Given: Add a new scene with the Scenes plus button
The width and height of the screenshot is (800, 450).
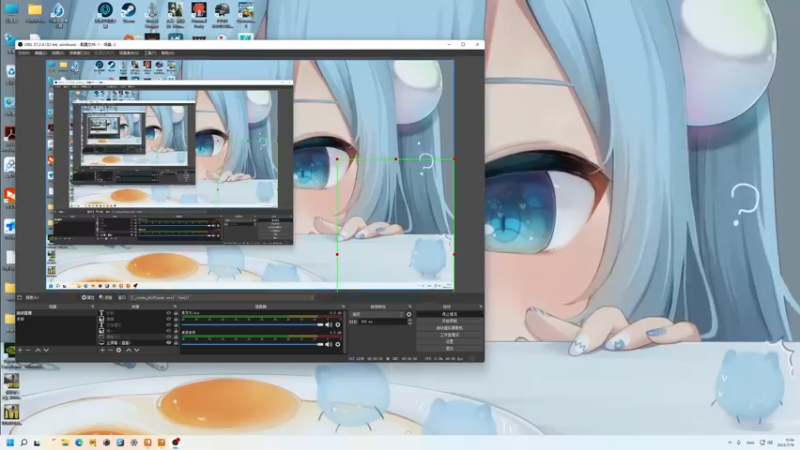Looking at the screenshot, I should 20,351.
